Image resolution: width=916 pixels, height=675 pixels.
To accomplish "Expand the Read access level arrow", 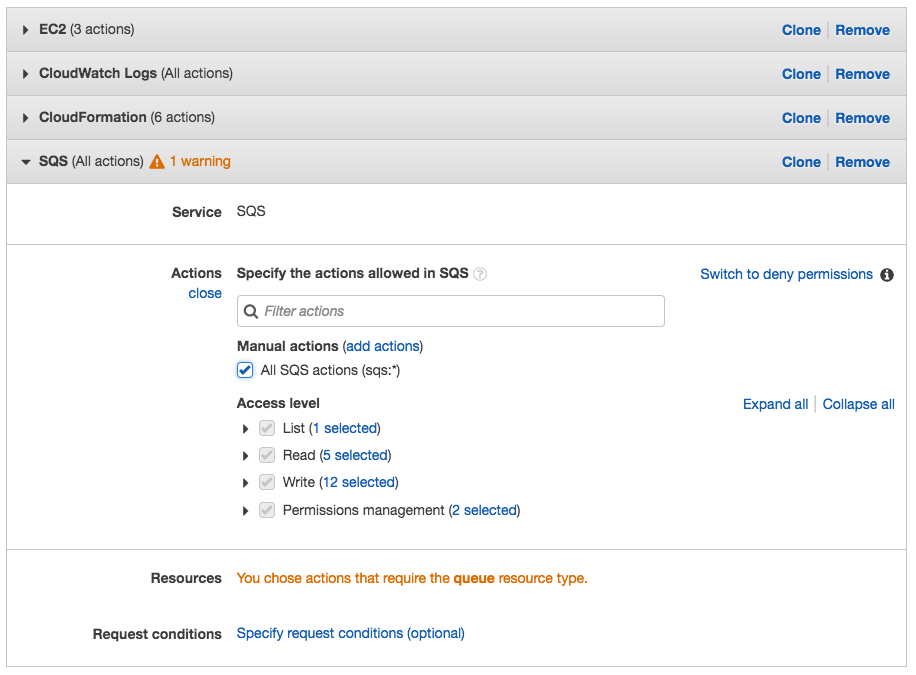I will pyautogui.click(x=245, y=456).
